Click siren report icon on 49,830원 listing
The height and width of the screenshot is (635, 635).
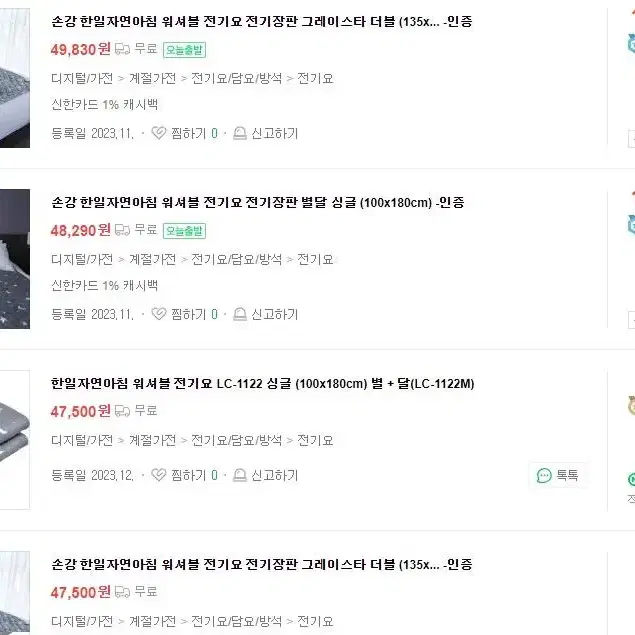240,133
